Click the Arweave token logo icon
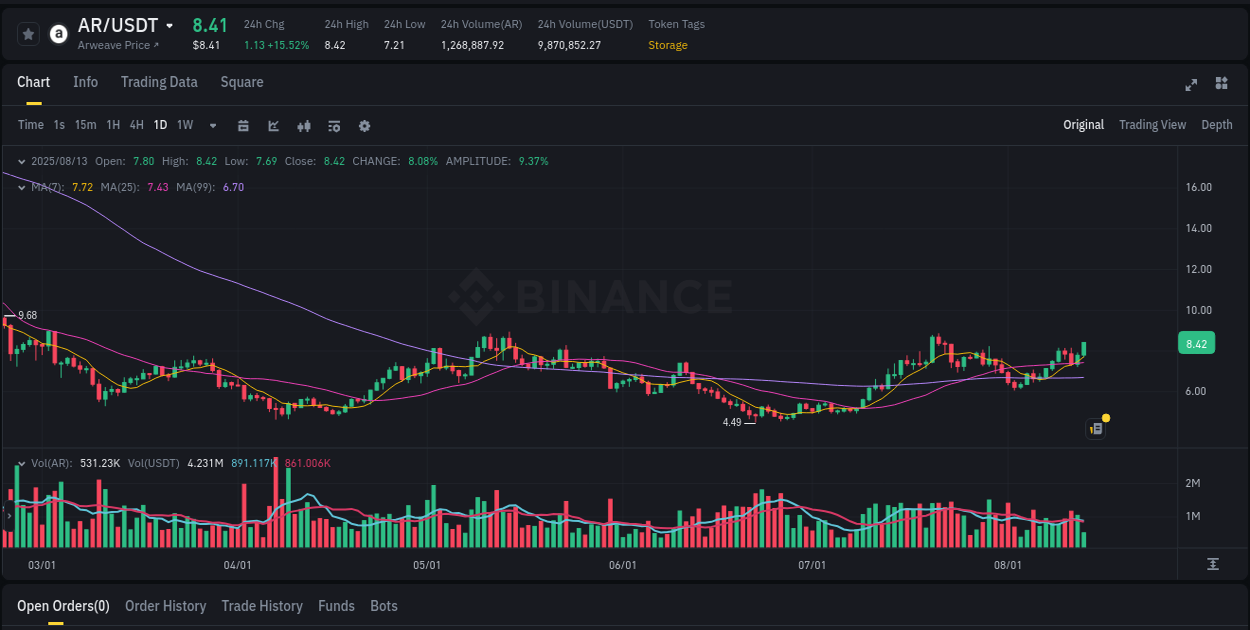The image size is (1250, 630). tap(58, 34)
